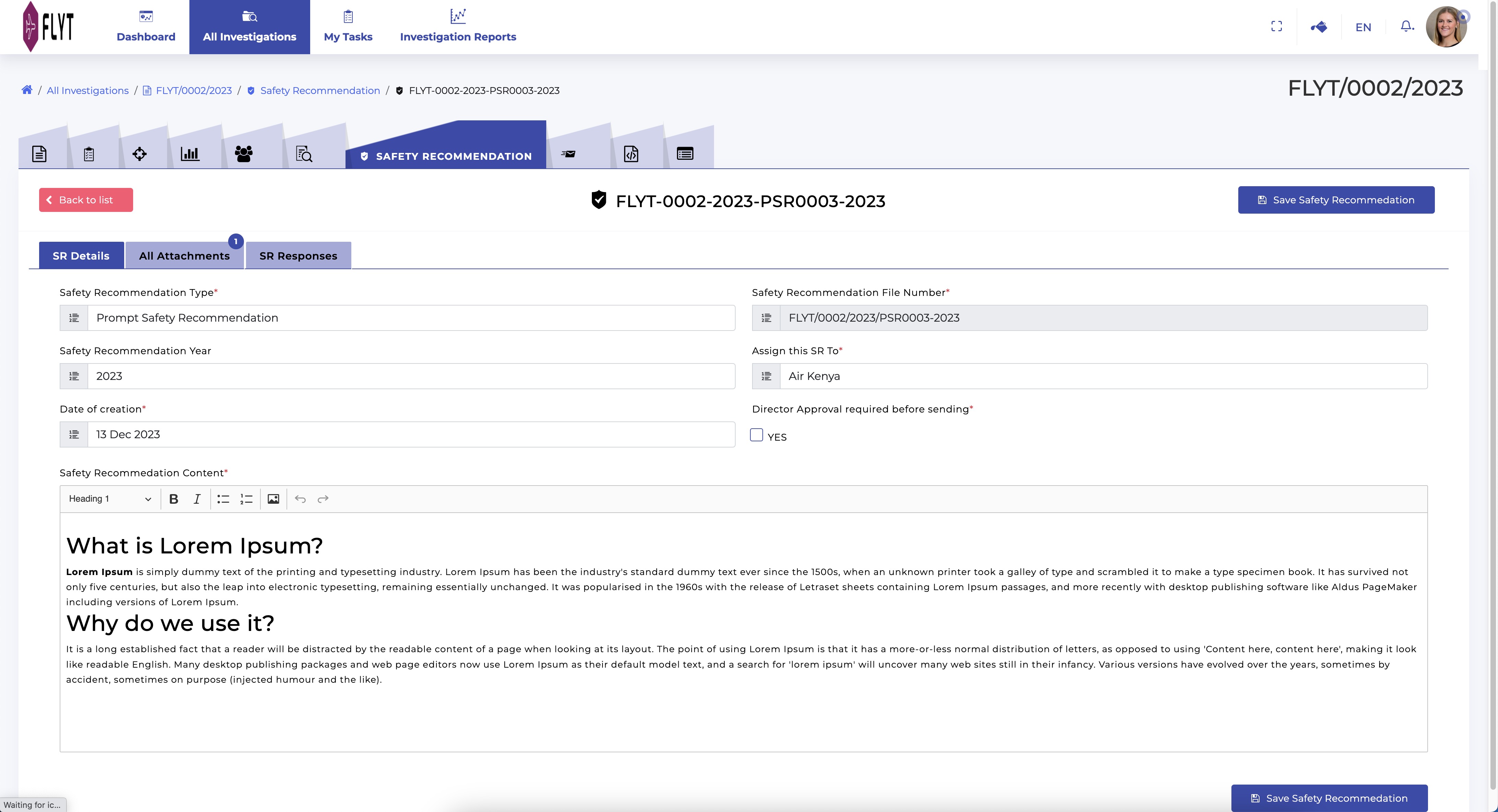1498x812 pixels.
Task: Open the bar chart icon tab
Action: click(190, 154)
